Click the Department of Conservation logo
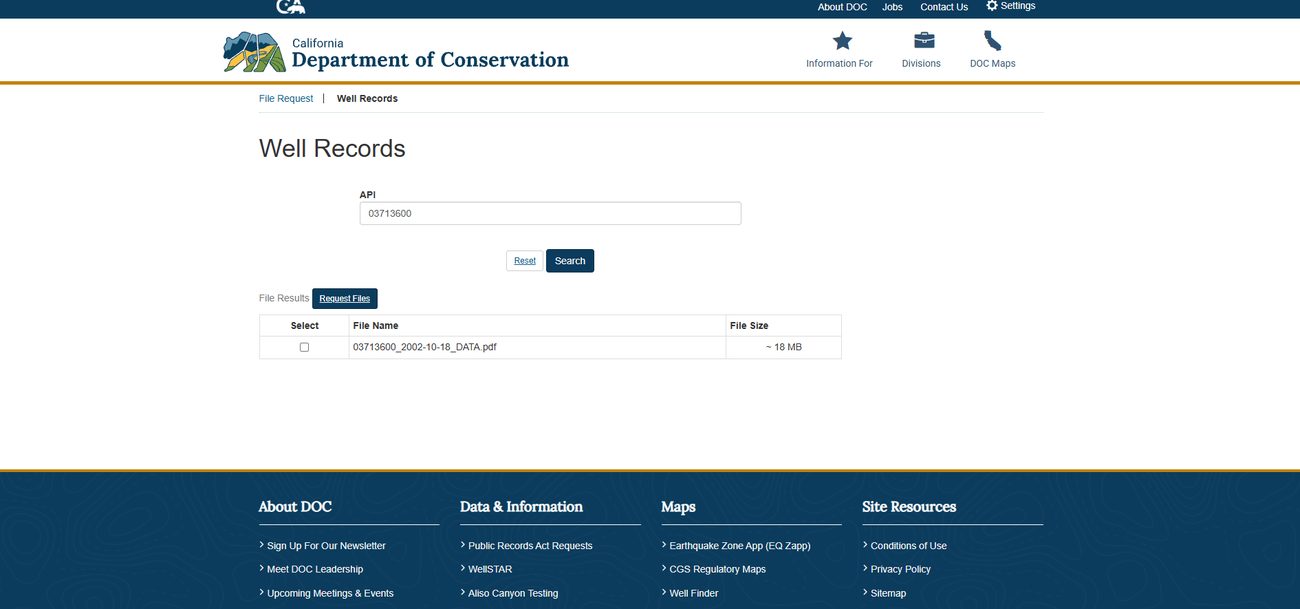Screen dimensions: 1300x609 [396, 52]
